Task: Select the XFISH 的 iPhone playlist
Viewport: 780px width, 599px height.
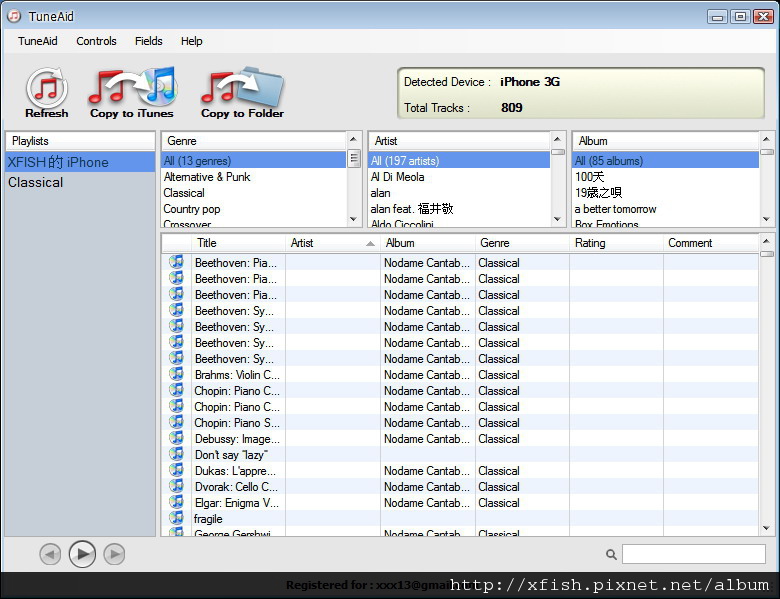Action: tap(80, 162)
